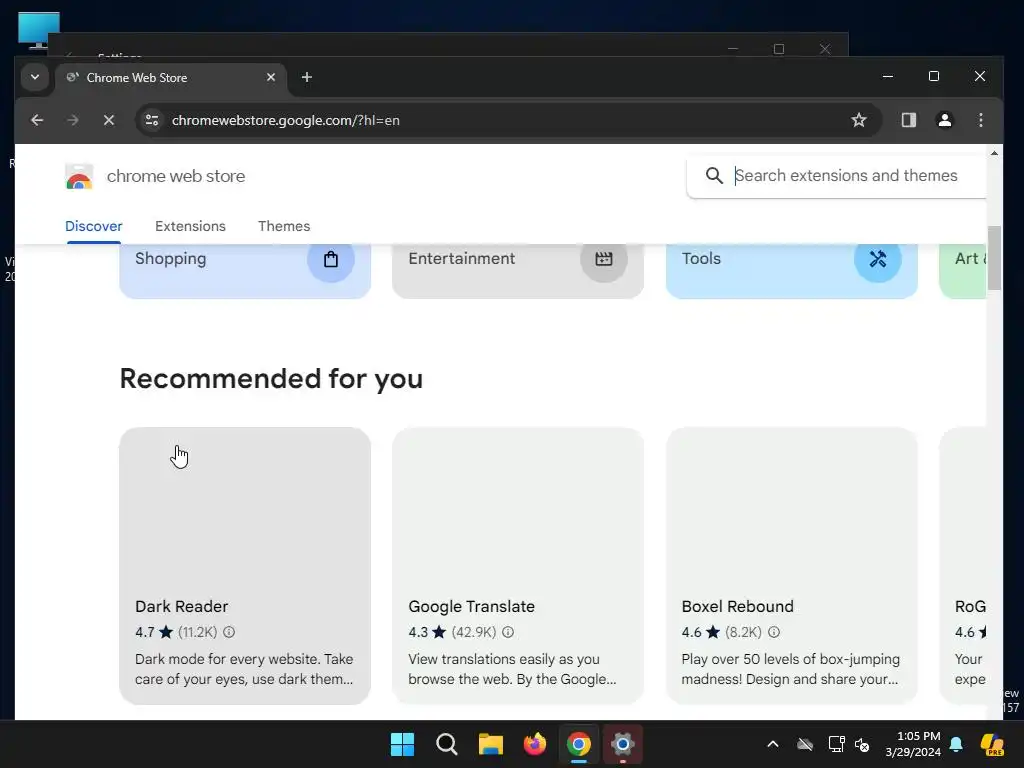The width and height of the screenshot is (1024, 768).
Task: Click the Boxel Rebound title text
Action: click(x=737, y=607)
